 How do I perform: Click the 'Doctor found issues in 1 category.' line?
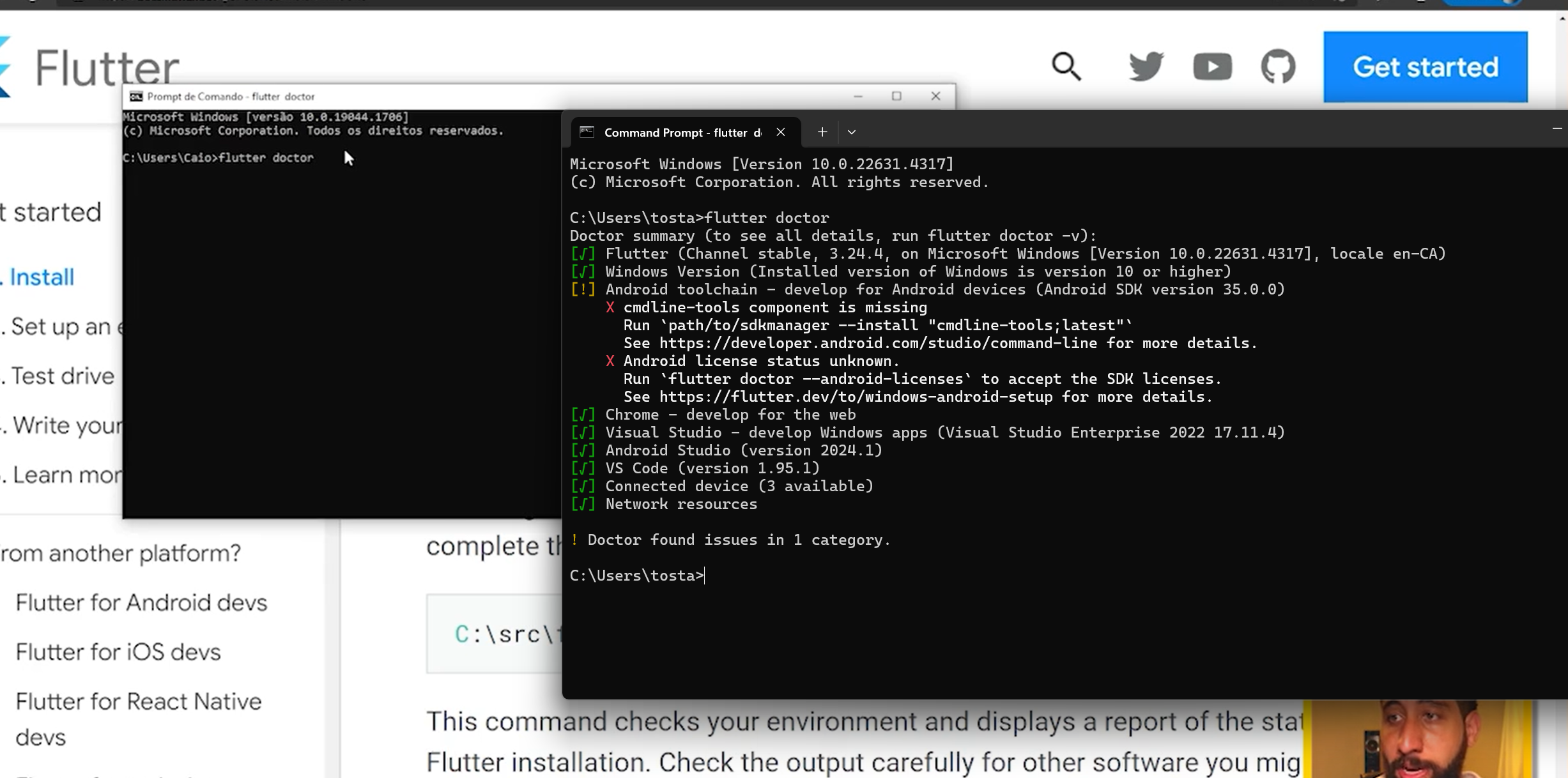[x=730, y=540]
